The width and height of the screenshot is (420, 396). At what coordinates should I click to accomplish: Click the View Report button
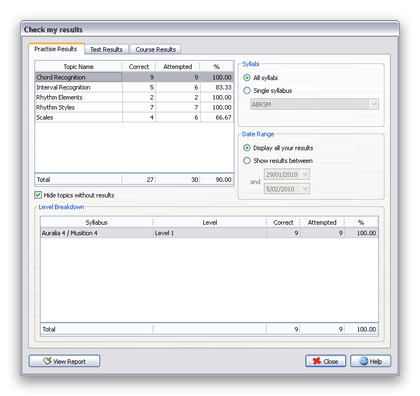[64, 361]
